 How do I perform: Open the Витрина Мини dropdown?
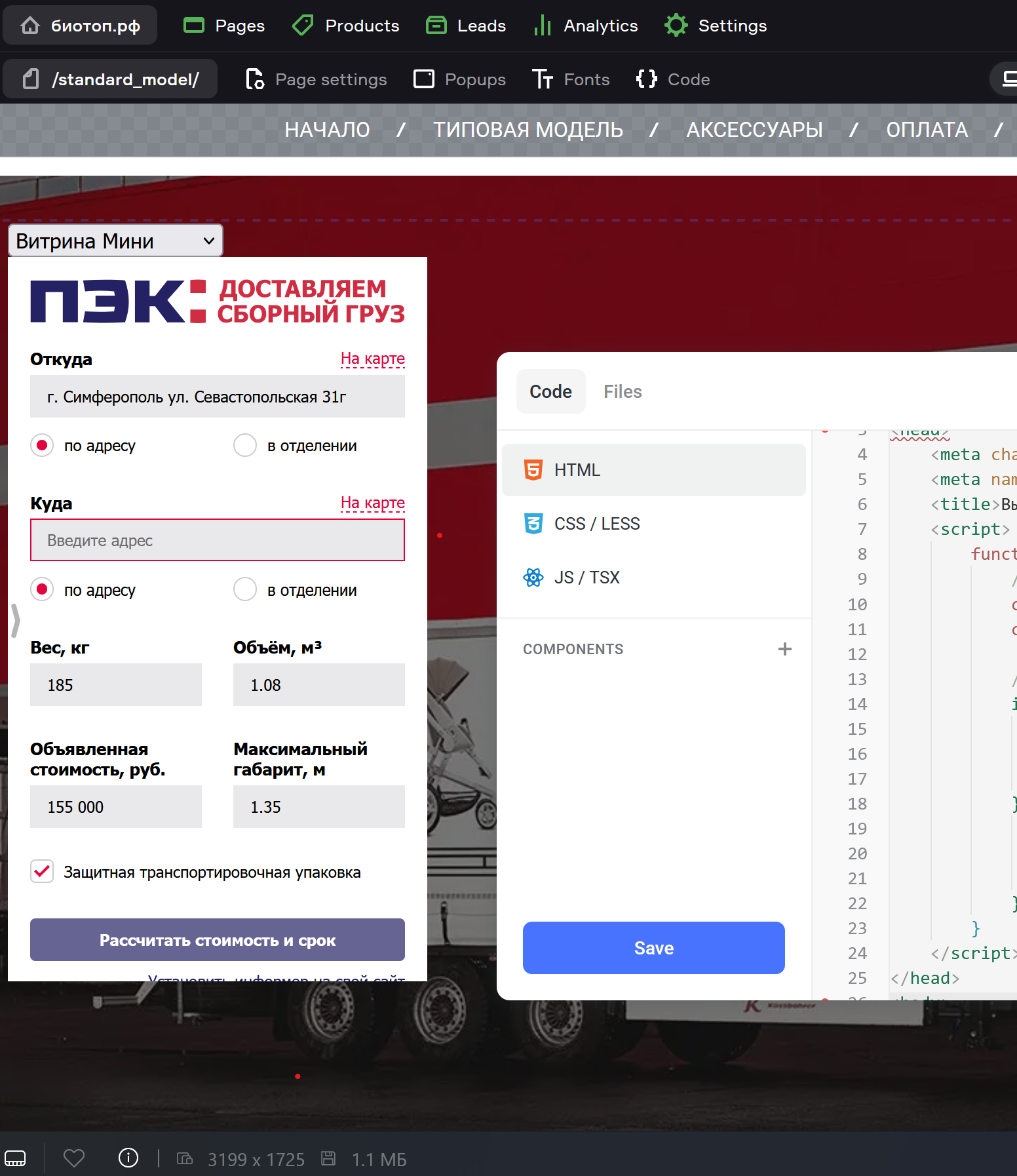point(115,241)
